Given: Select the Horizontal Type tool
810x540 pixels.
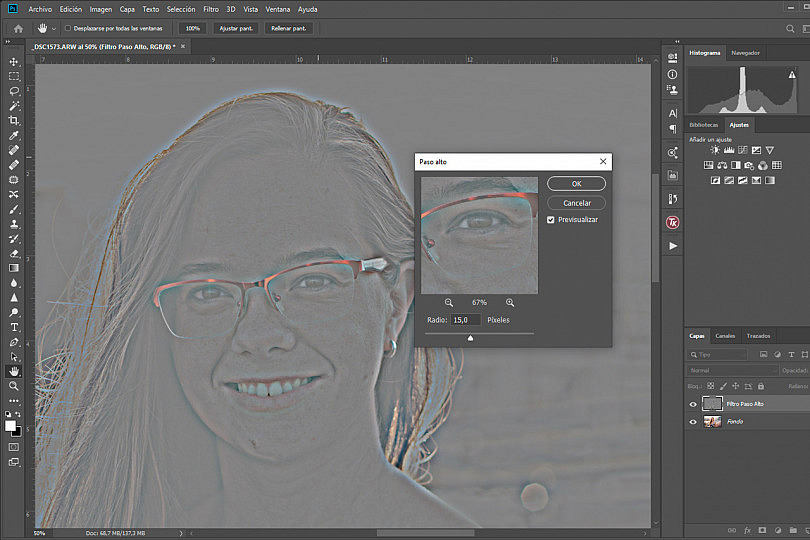Looking at the screenshot, I should pyautogui.click(x=14, y=327).
